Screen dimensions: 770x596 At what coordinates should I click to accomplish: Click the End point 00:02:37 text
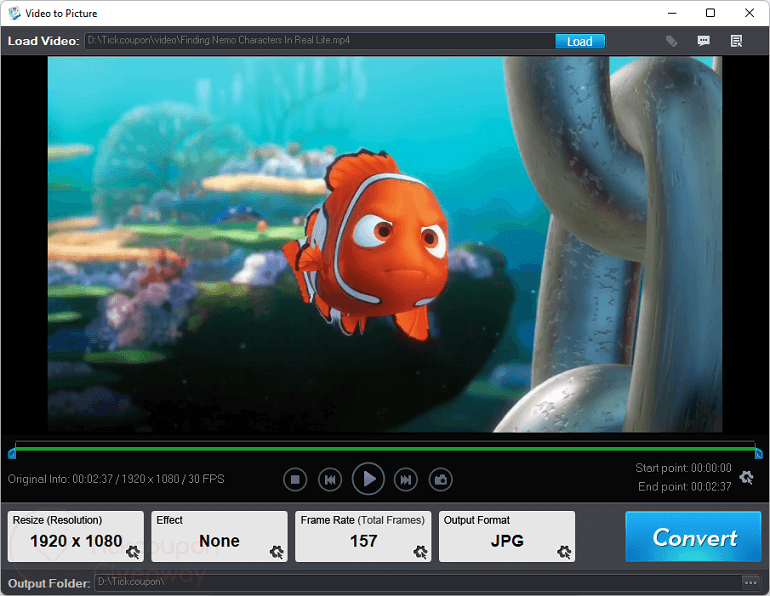pos(685,487)
